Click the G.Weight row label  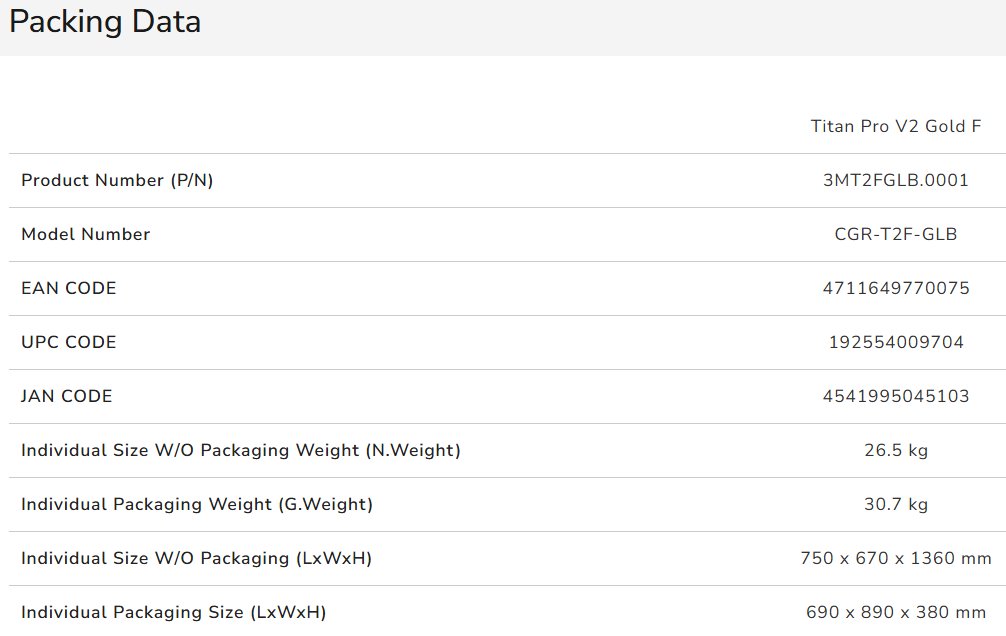(x=196, y=504)
